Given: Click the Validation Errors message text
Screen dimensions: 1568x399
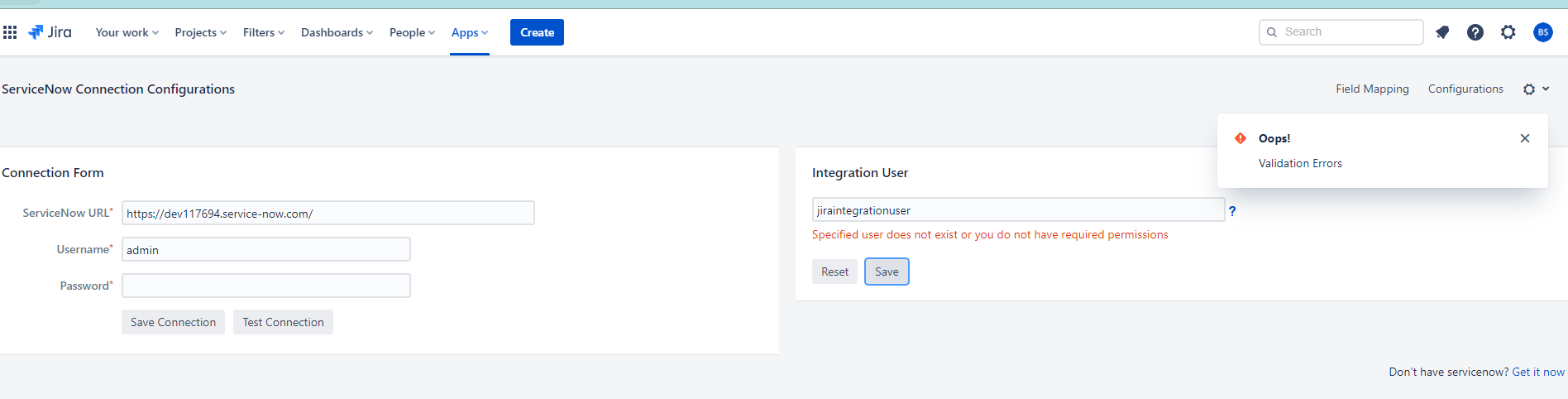Looking at the screenshot, I should pos(1300,163).
